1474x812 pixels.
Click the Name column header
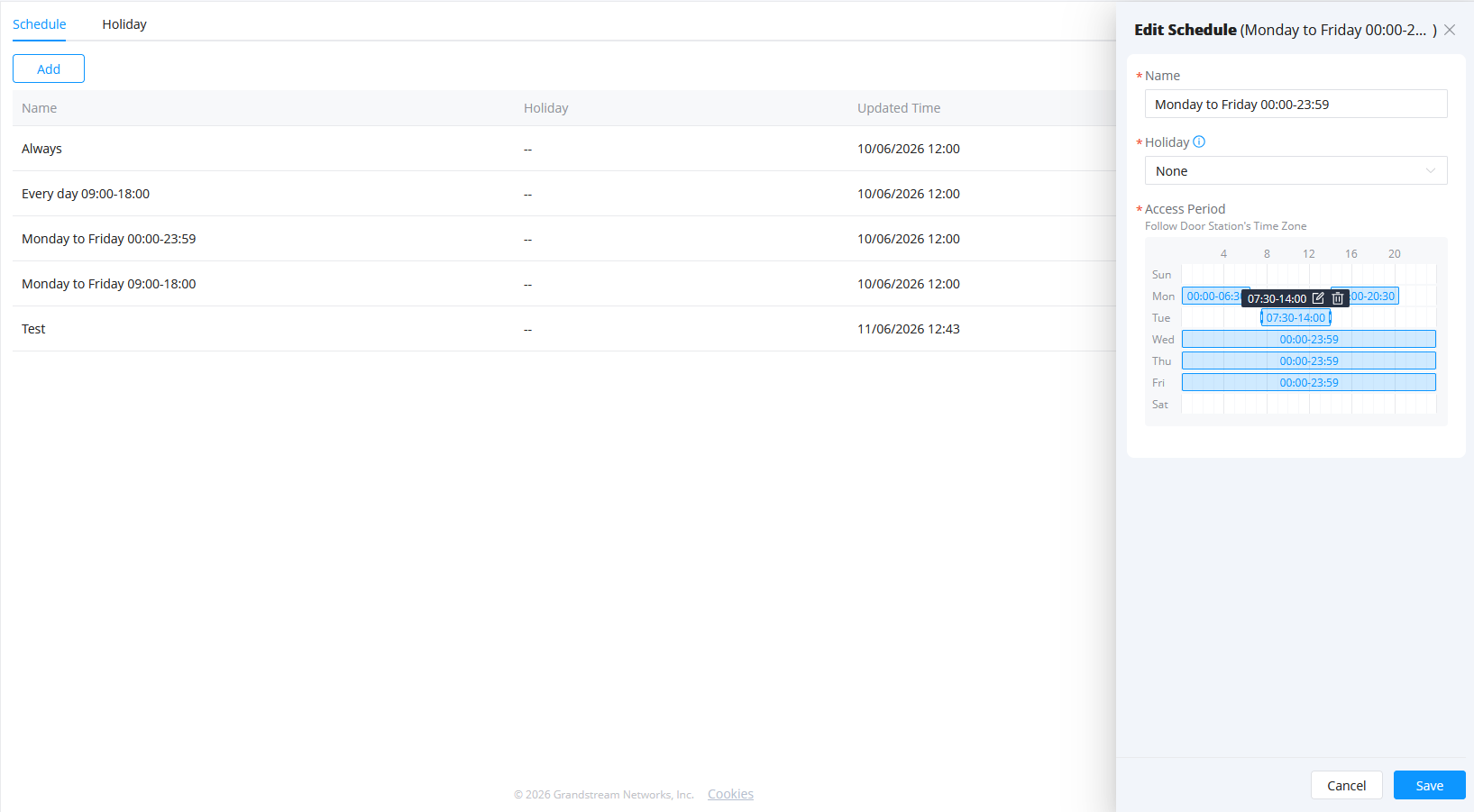point(40,108)
